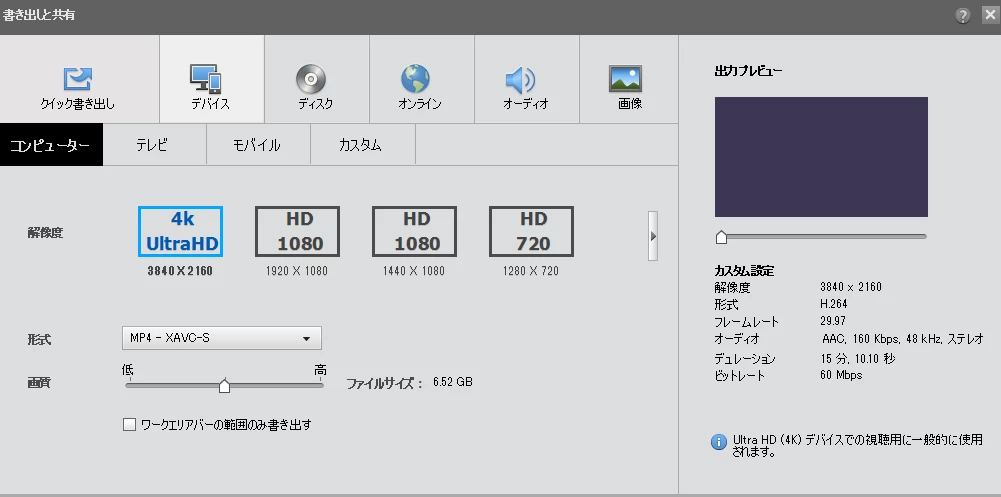Switch to the オーディオ audio tab
The image size is (1001, 497).
(527, 79)
